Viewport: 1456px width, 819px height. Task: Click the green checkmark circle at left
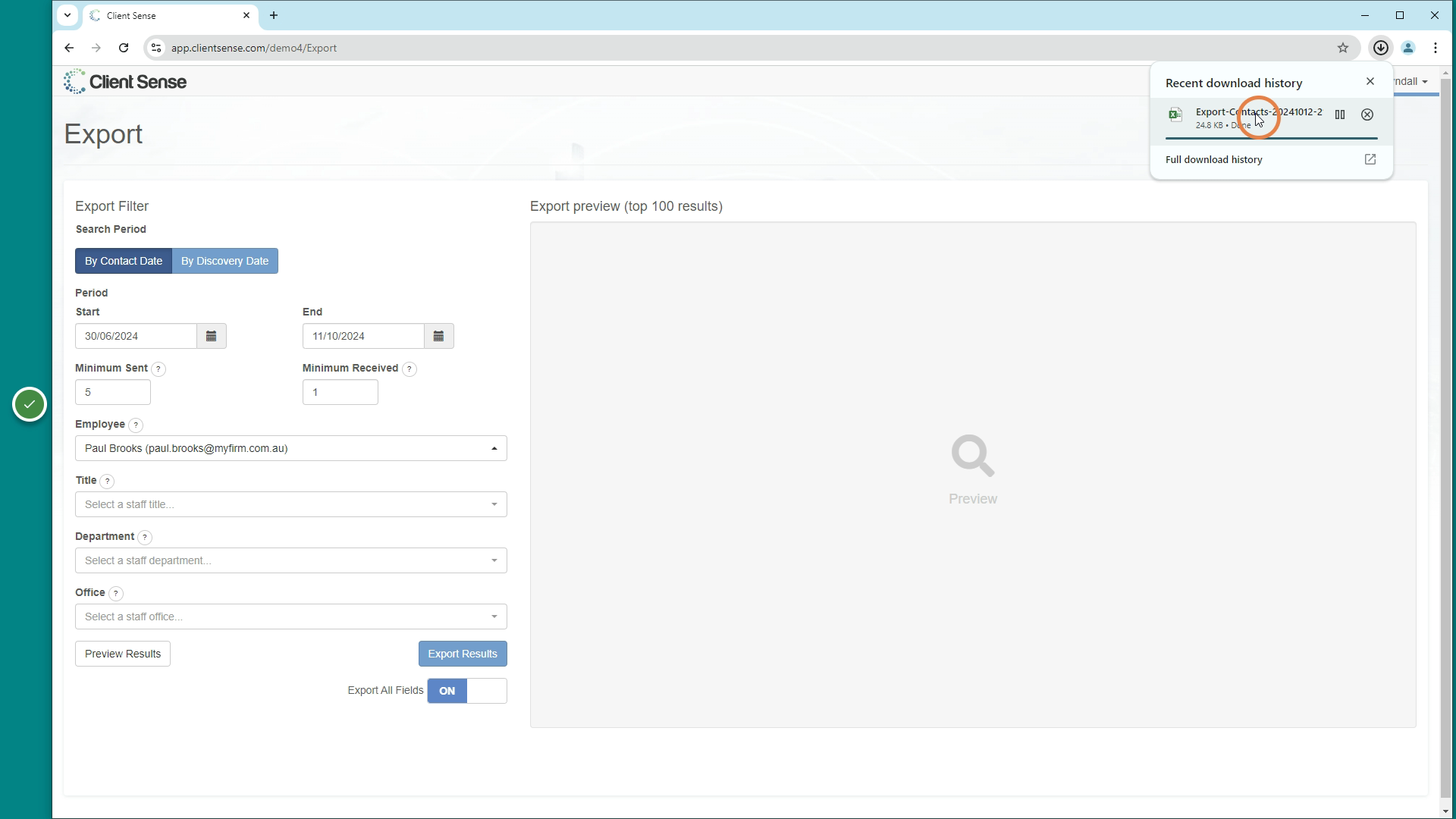30,404
